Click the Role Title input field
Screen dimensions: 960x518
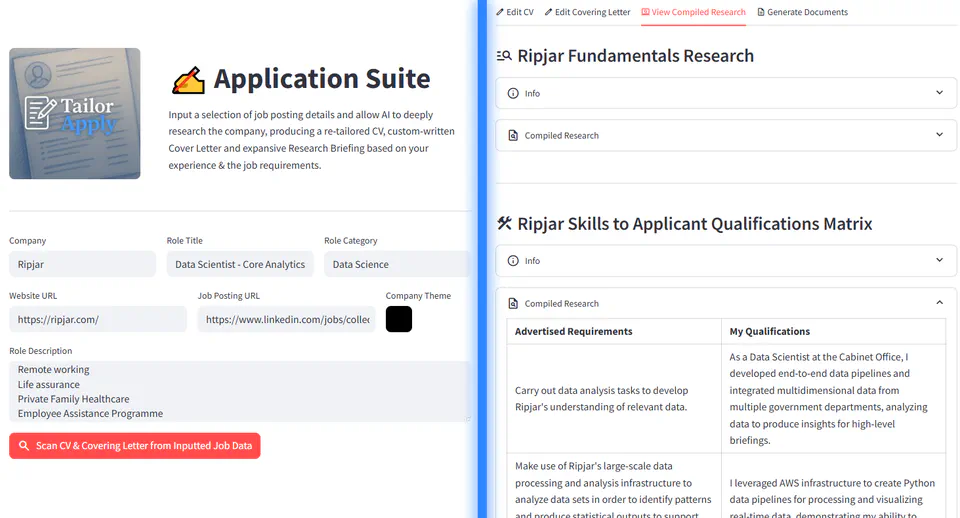point(240,264)
